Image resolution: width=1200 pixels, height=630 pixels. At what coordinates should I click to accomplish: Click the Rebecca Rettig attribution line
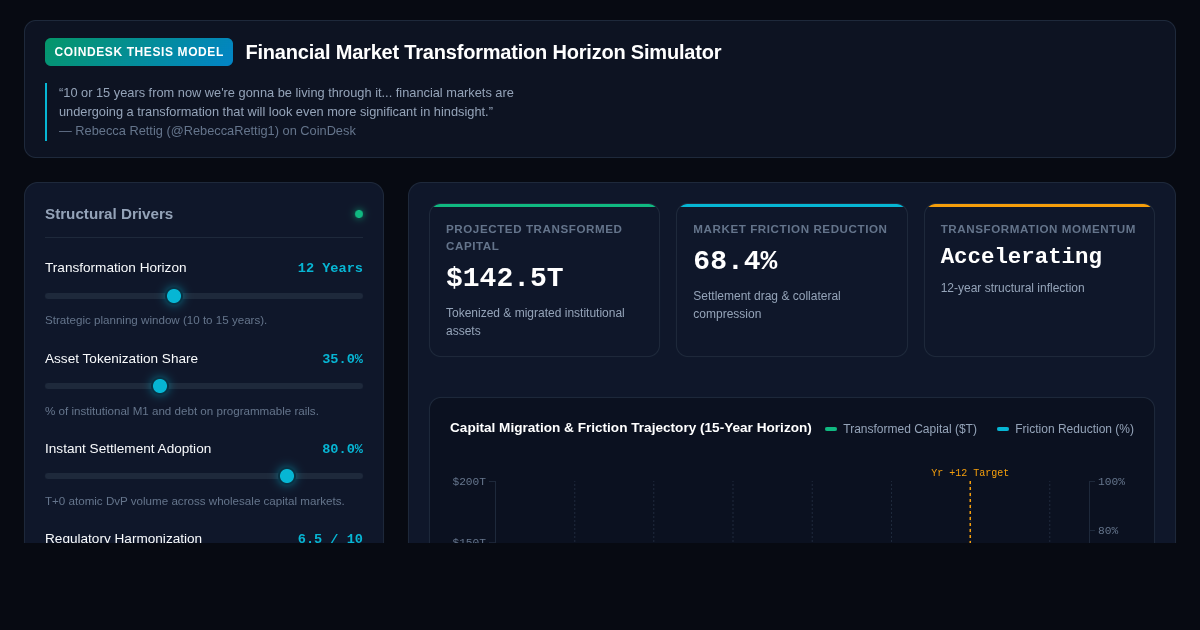point(207,130)
